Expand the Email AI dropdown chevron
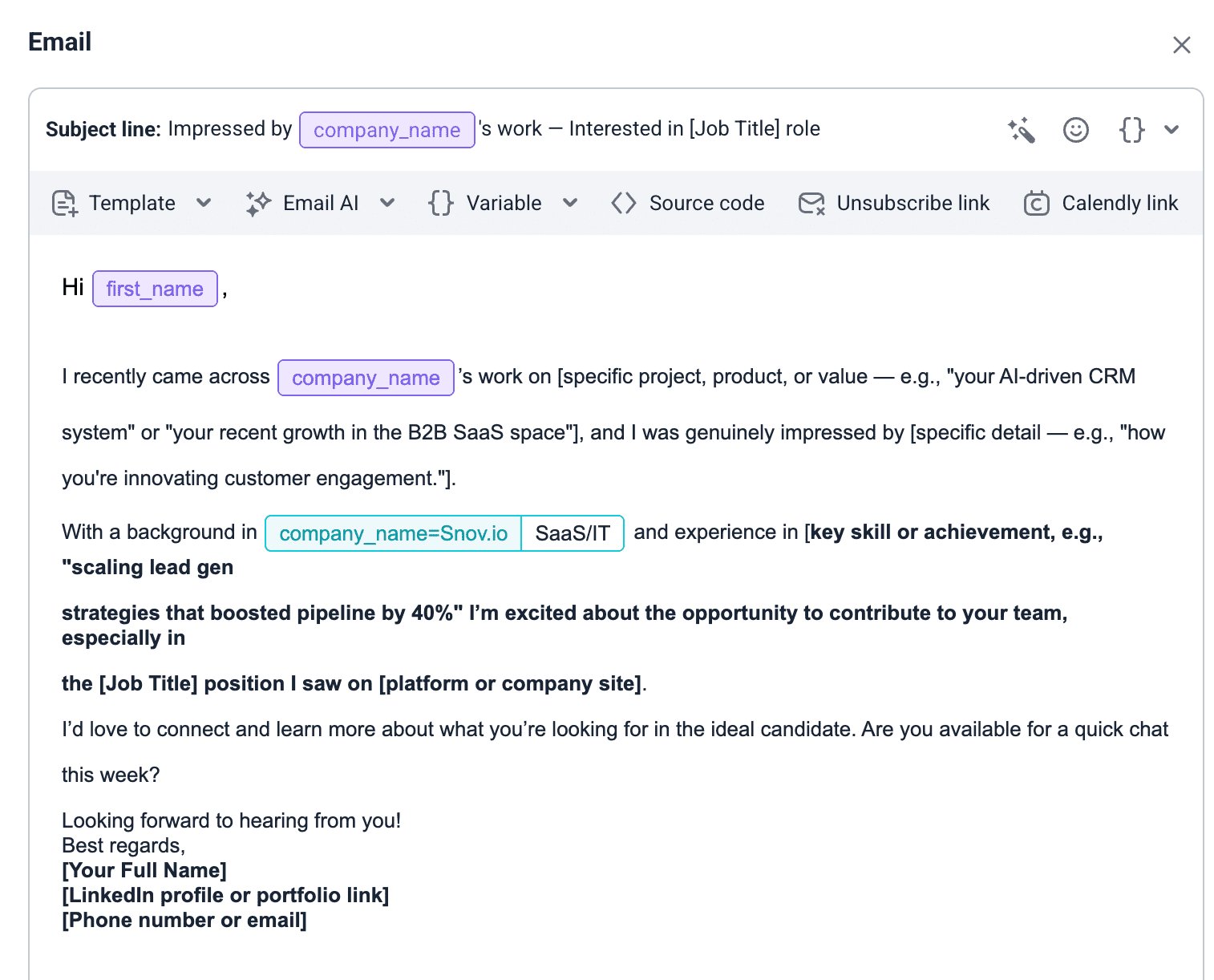 click(387, 204)
